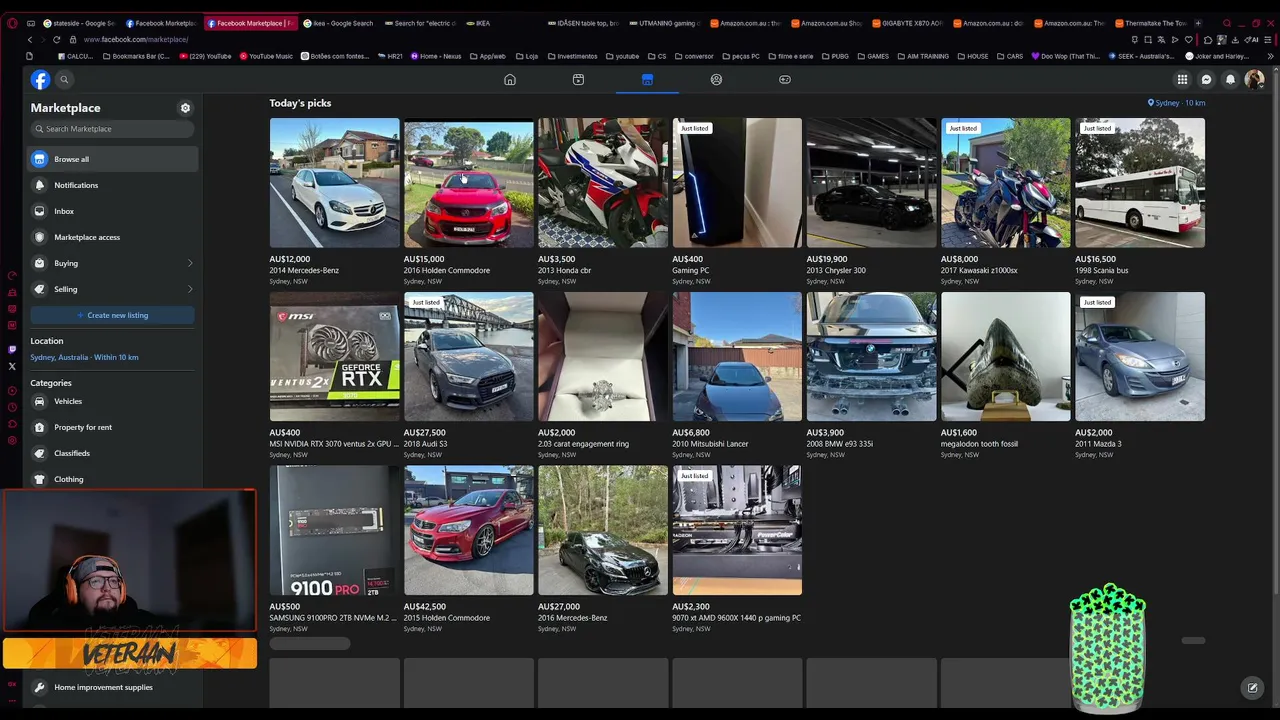Click the Buying bag icon
1280x720 pixels.
pyautogui.click(x=39, y=263)
